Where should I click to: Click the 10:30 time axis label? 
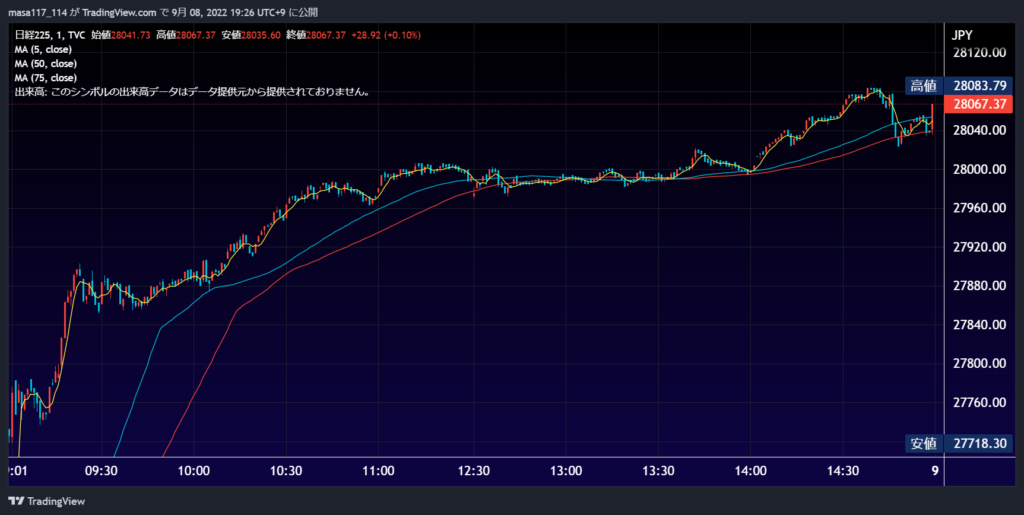(287, 471)
